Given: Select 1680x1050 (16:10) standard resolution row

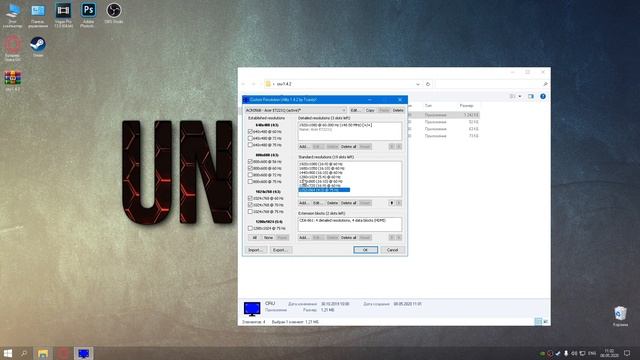Looking at the screenshot, I should pos(322,168).
